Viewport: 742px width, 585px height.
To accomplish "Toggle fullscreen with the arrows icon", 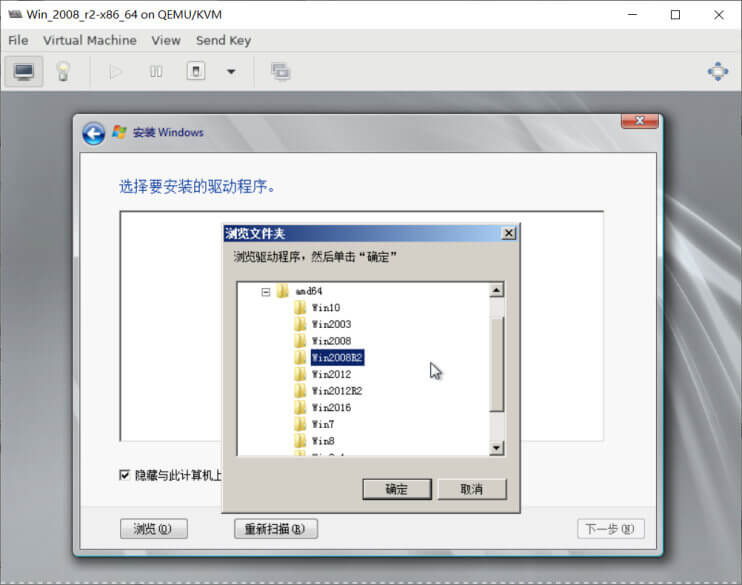I will 718,71.
